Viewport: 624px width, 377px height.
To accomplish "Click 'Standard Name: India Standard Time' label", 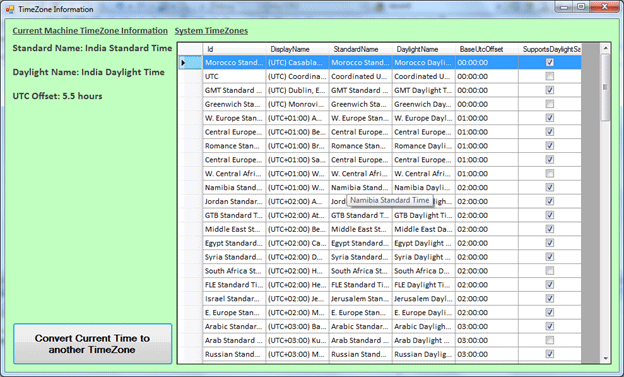I will click(x=92, y=48).
